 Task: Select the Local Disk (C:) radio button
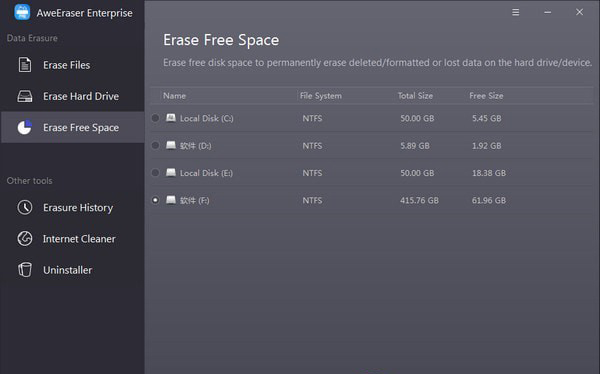(x=155, y=118)
